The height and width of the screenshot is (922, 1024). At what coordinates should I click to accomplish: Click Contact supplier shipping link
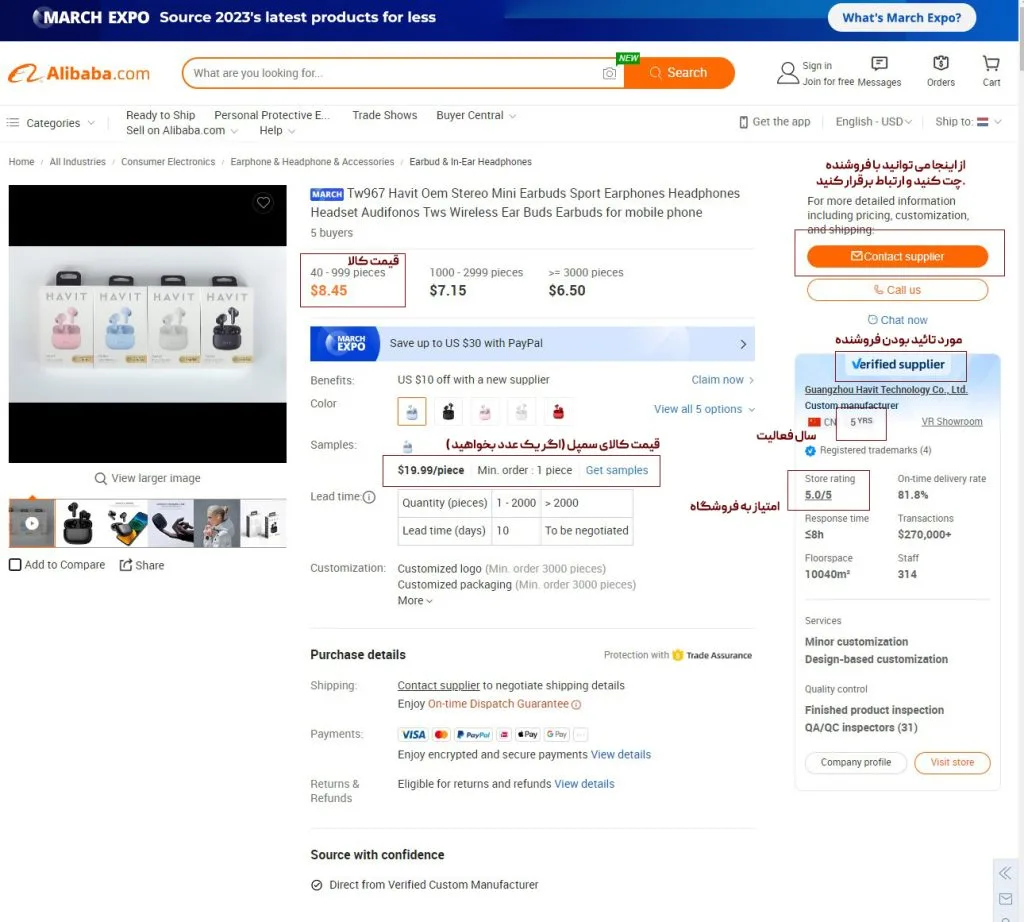coord(438,686)
